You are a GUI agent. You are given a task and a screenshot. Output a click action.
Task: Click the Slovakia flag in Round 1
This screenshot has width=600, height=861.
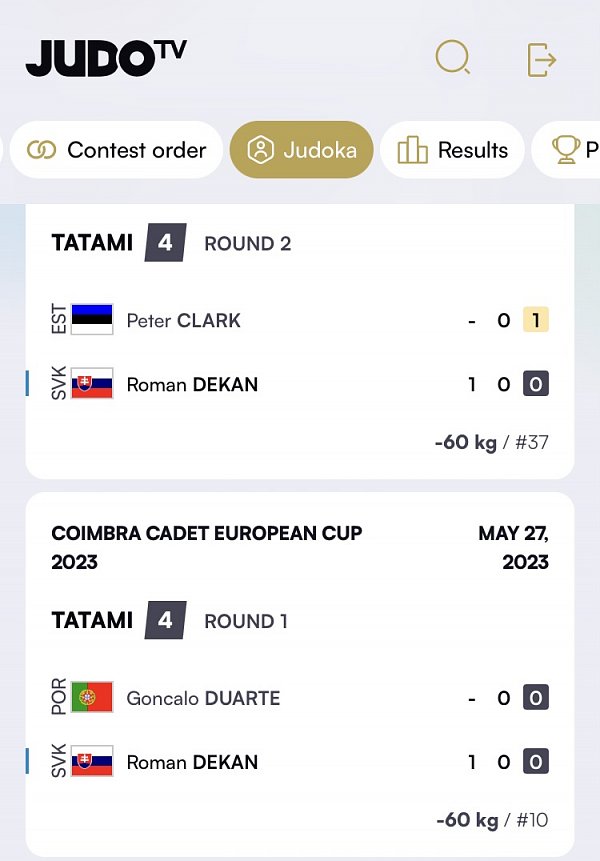pos(92,762)
